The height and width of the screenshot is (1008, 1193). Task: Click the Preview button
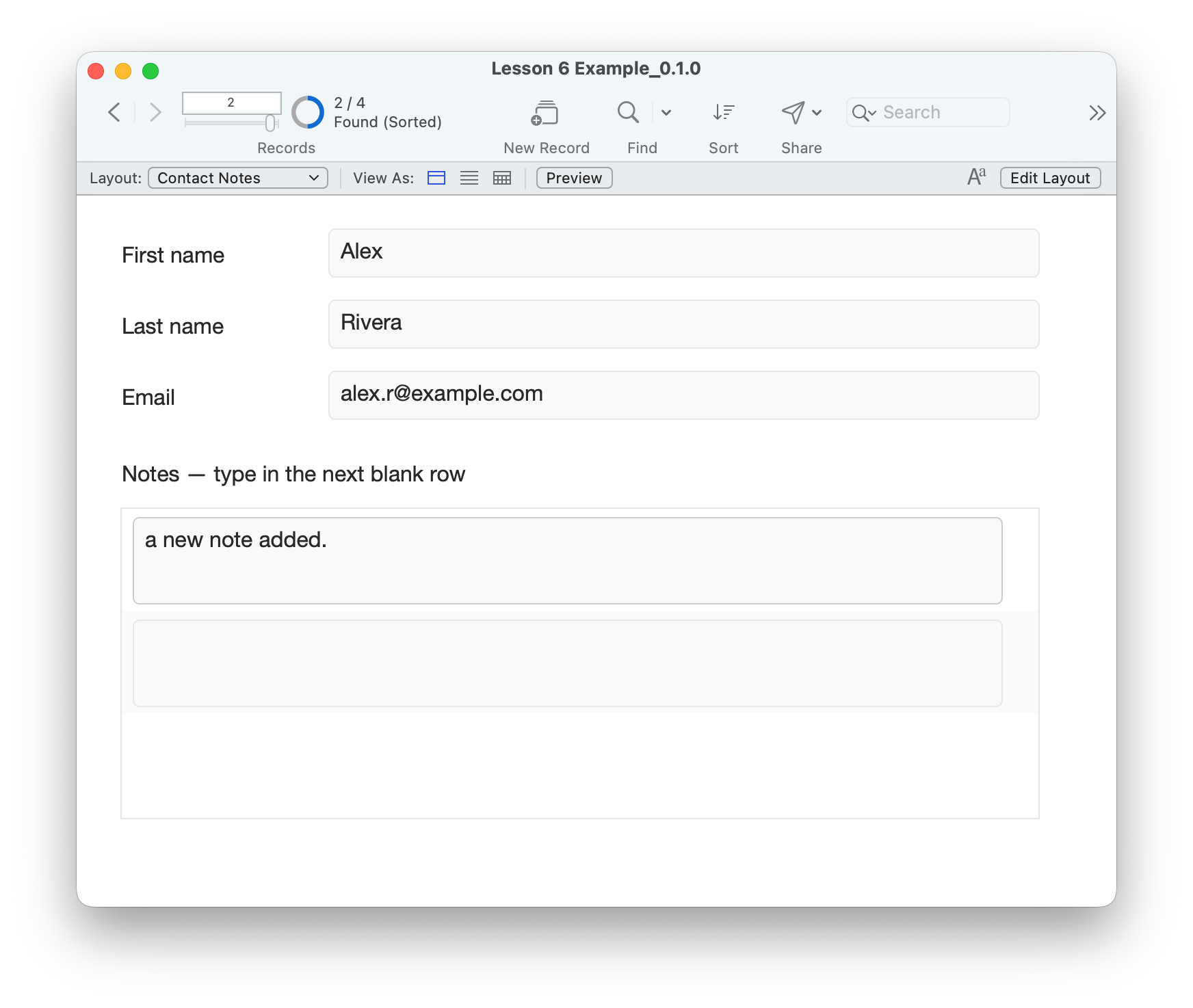(574, 178)
